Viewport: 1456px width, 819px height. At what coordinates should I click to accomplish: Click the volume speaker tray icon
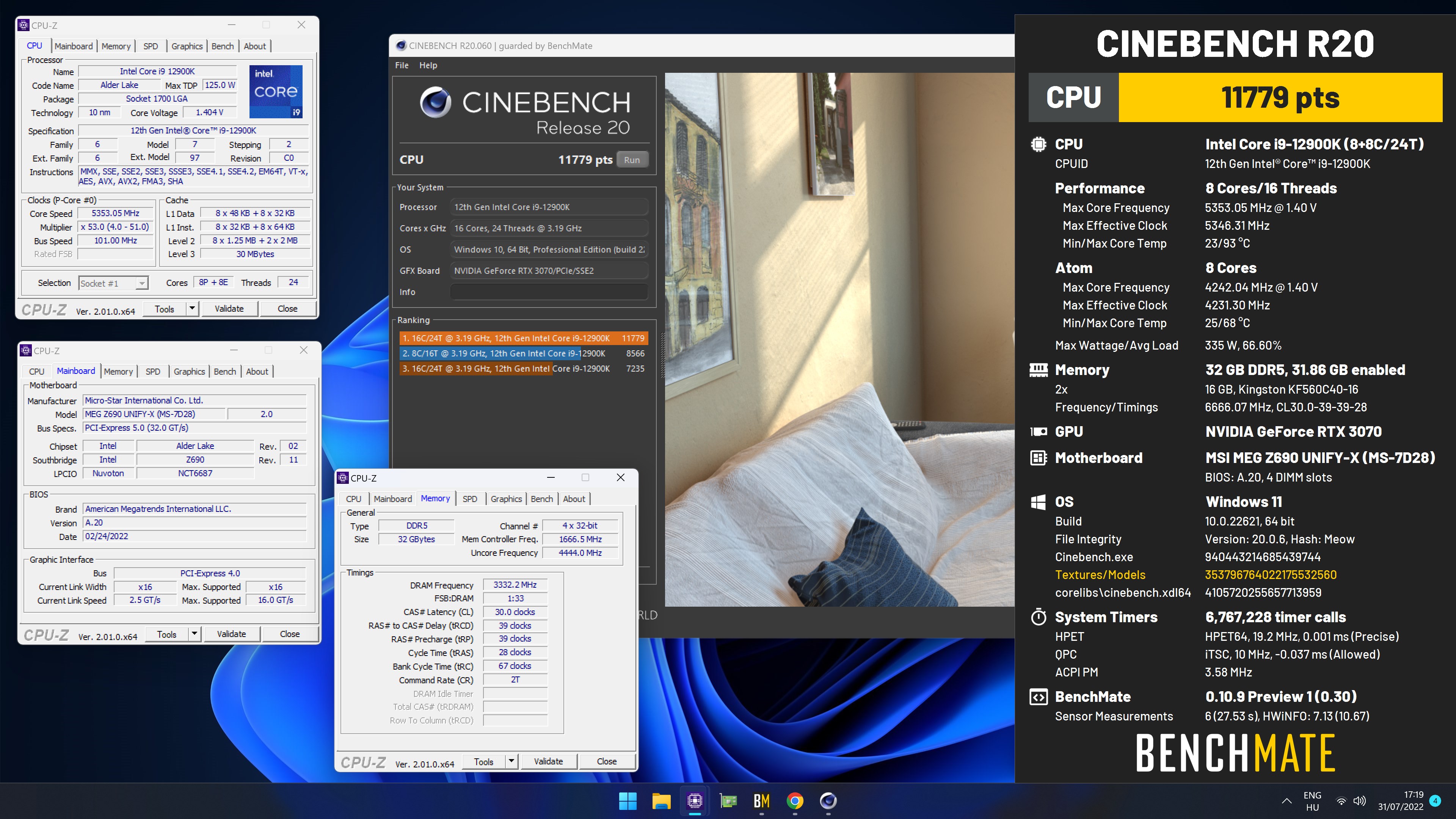pos(1359,801)
